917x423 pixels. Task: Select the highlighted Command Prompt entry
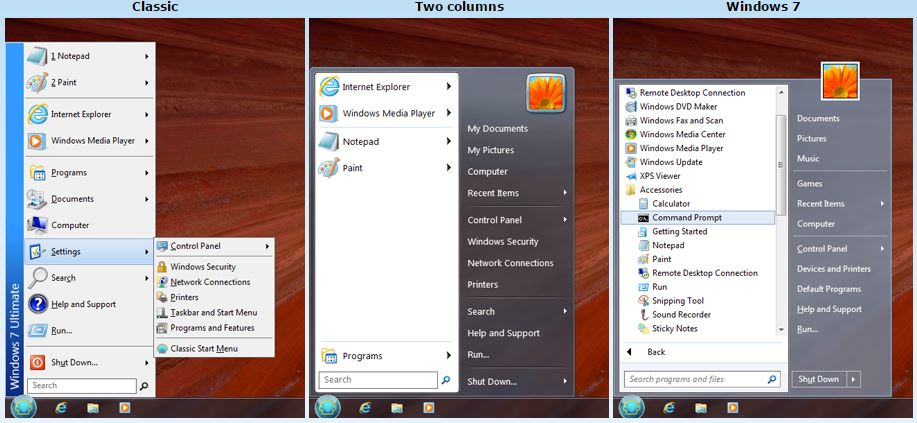pyautogui.click(x=686, y=217)
